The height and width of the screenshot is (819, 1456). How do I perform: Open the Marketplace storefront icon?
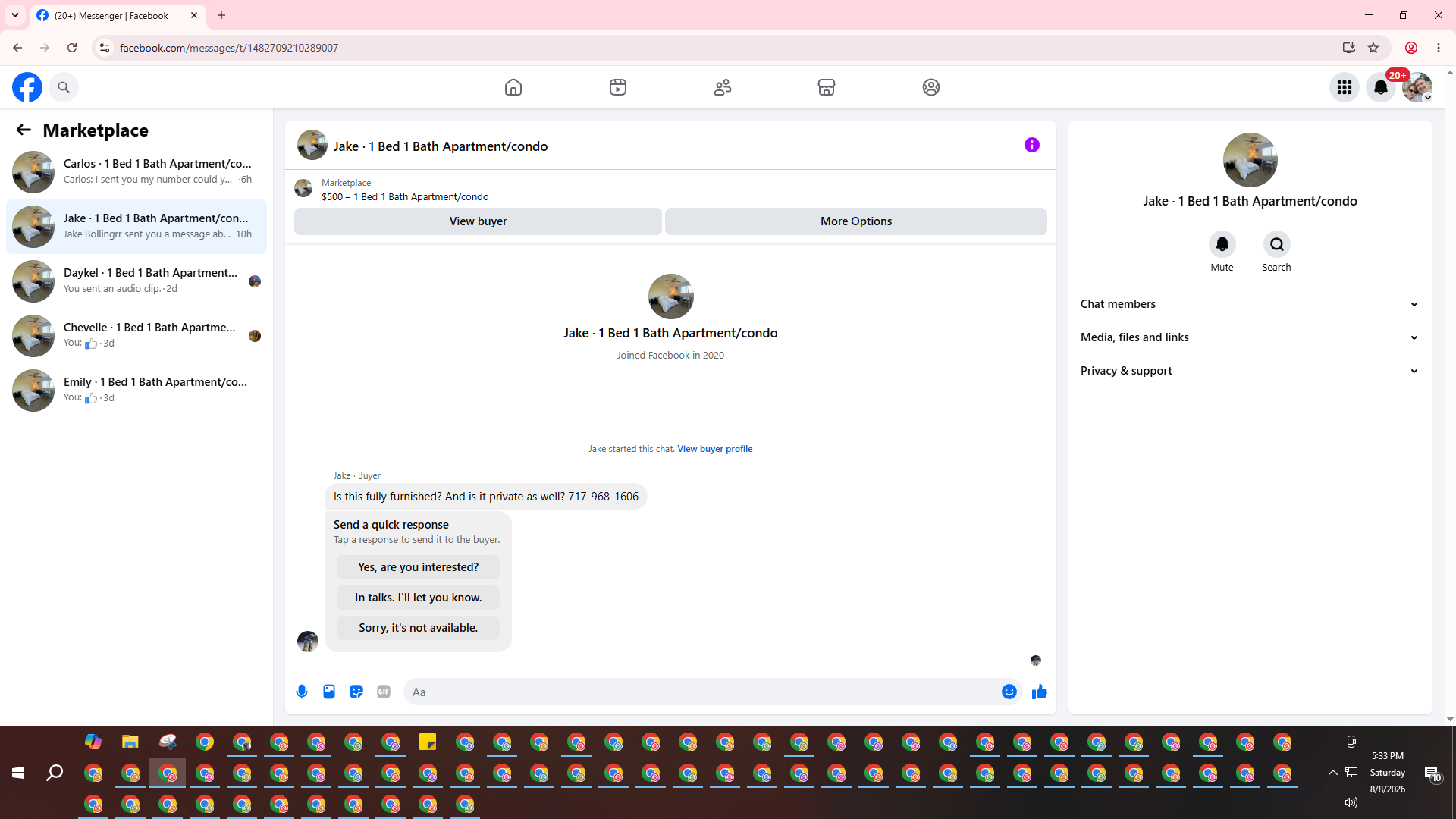(827, 87)
